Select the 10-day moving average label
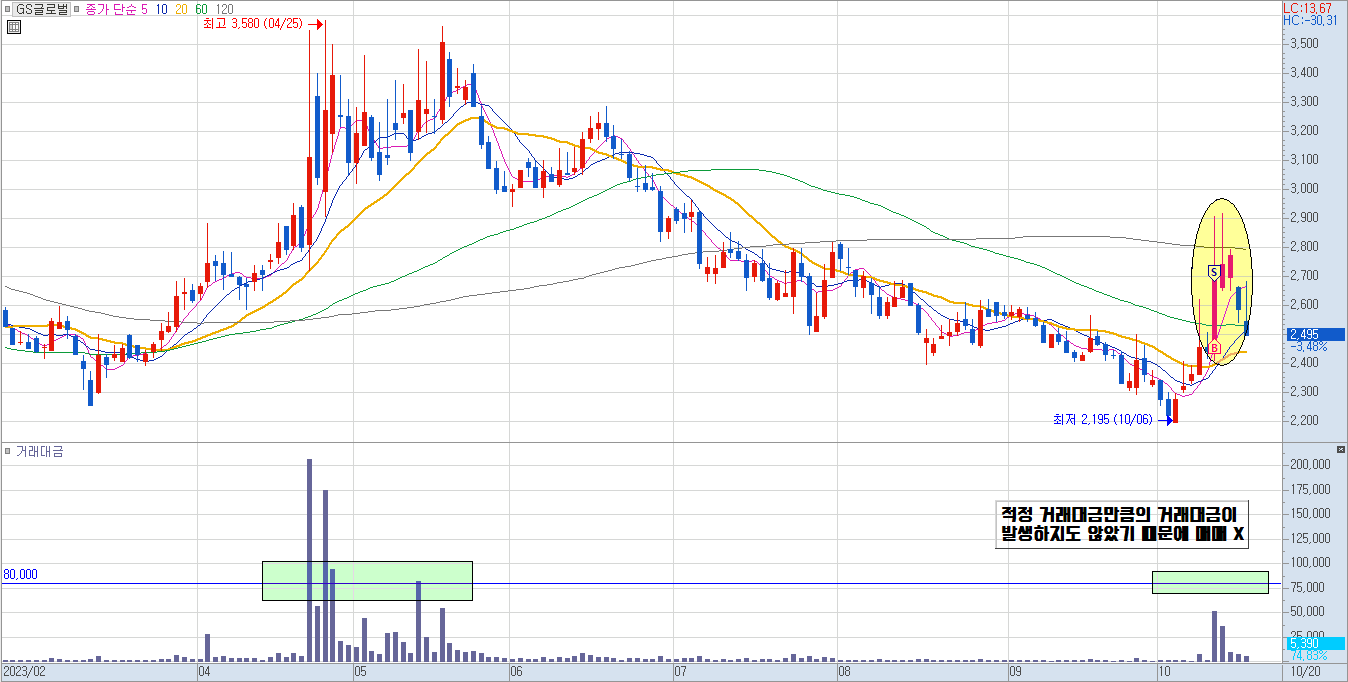 point(162,9)
